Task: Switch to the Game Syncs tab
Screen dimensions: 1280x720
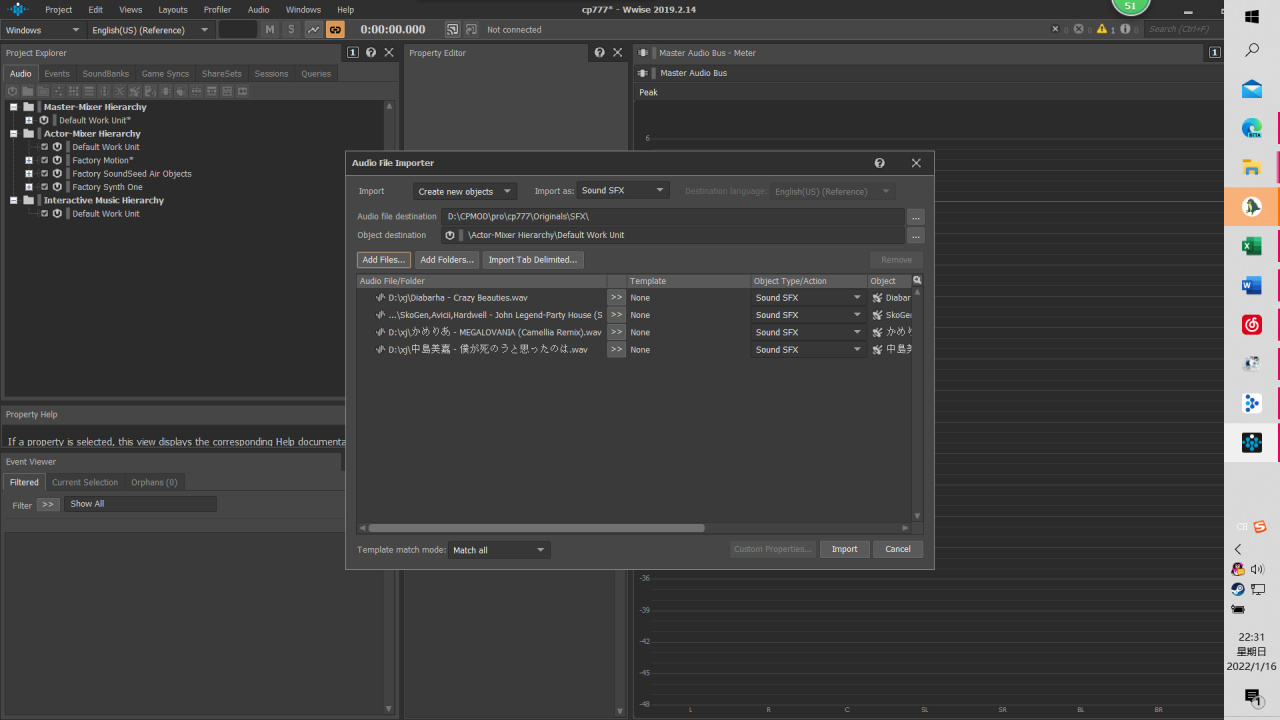Action: pos(165,73)
